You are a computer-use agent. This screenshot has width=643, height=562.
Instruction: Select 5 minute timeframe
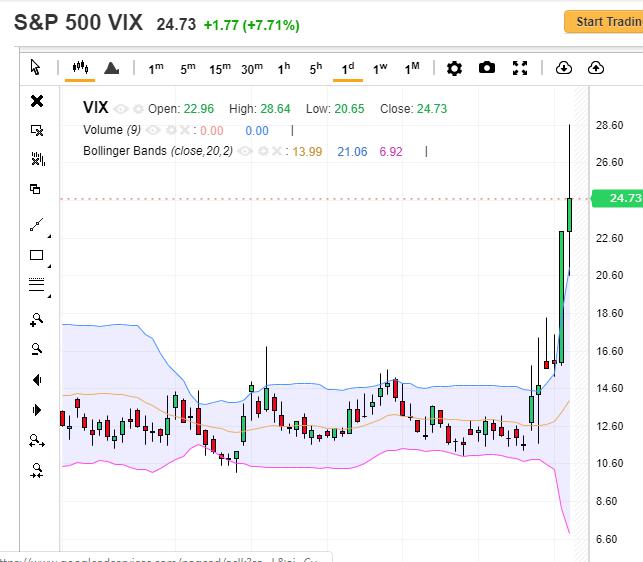coord(188,68)
